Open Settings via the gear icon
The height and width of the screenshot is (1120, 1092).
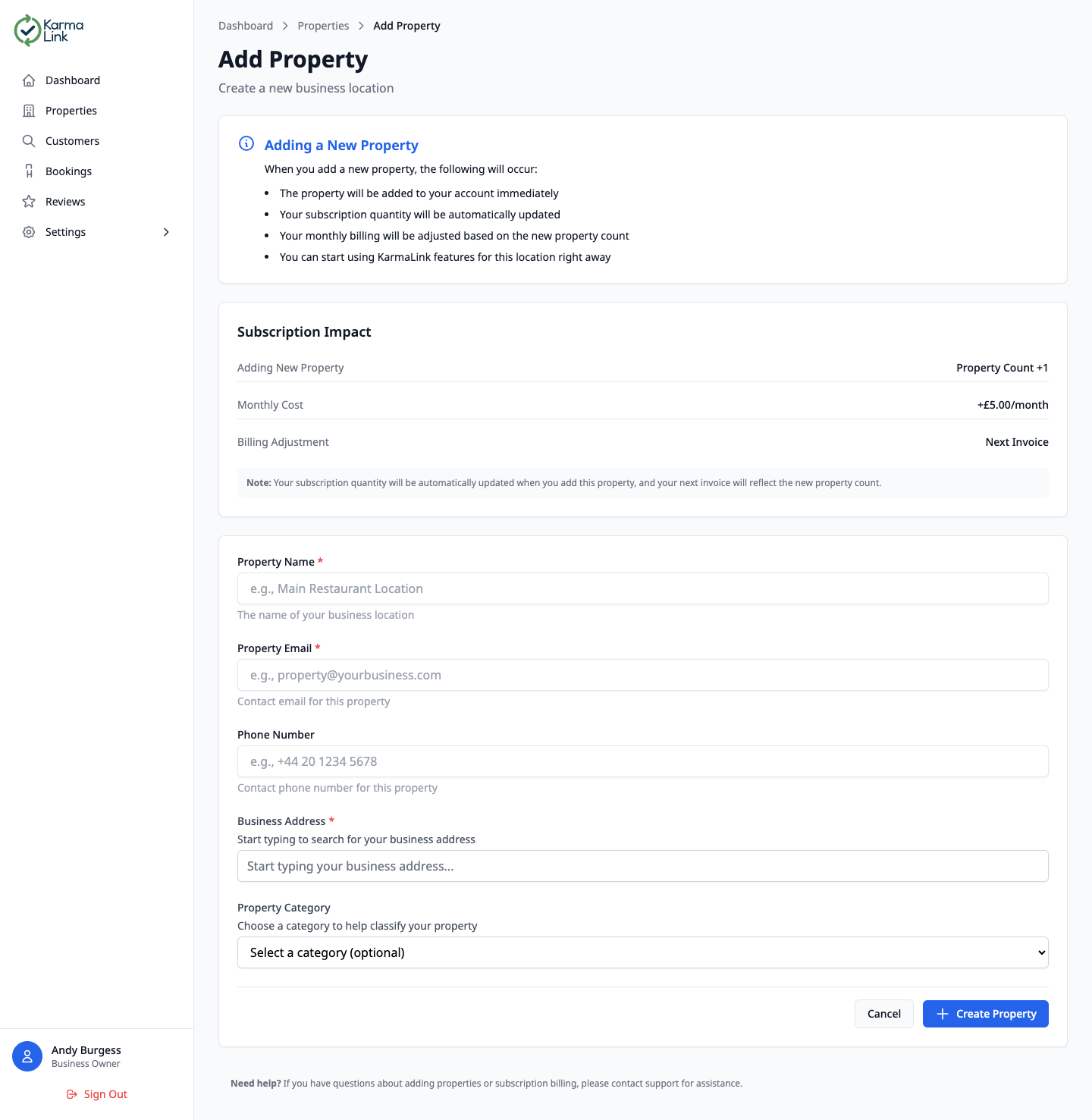[x=29, y=232]
